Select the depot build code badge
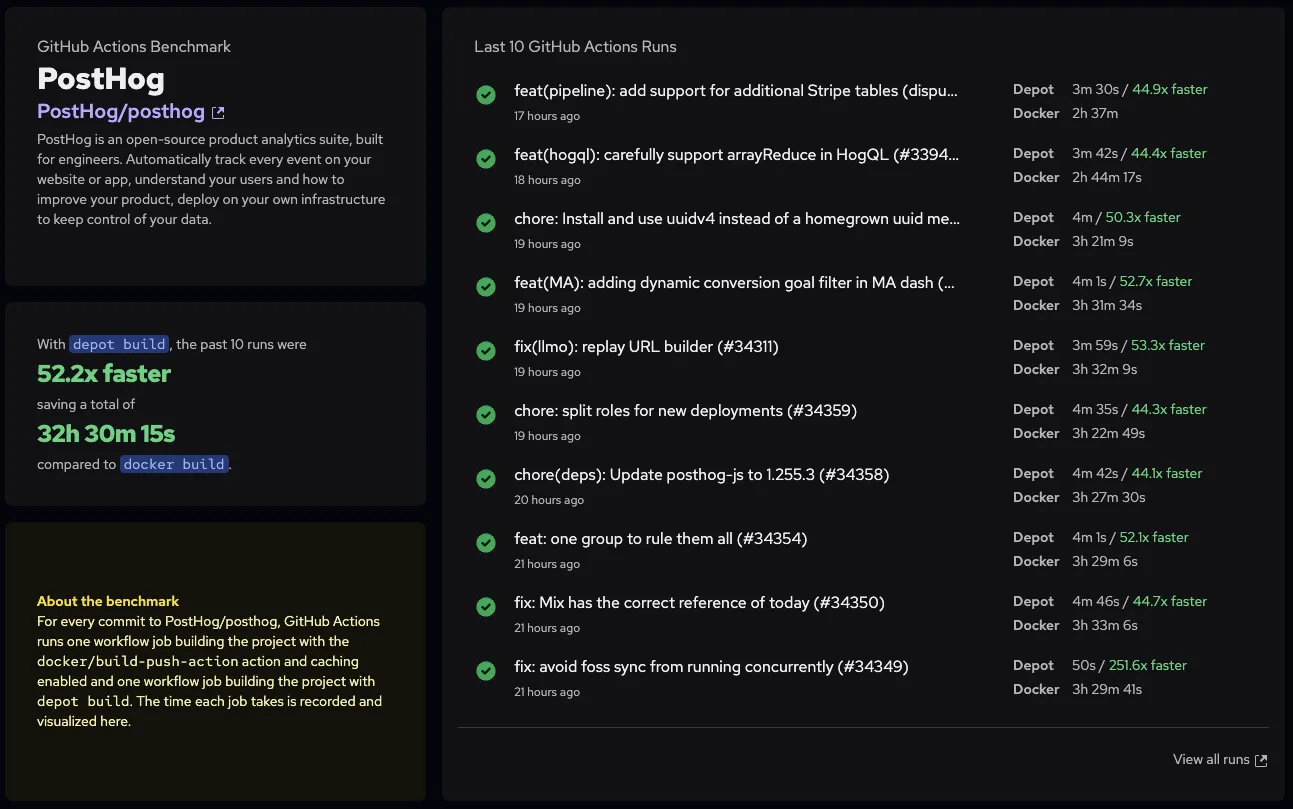Image resolution: width=1293 pixels, height=809 pixels. (119, 343)
